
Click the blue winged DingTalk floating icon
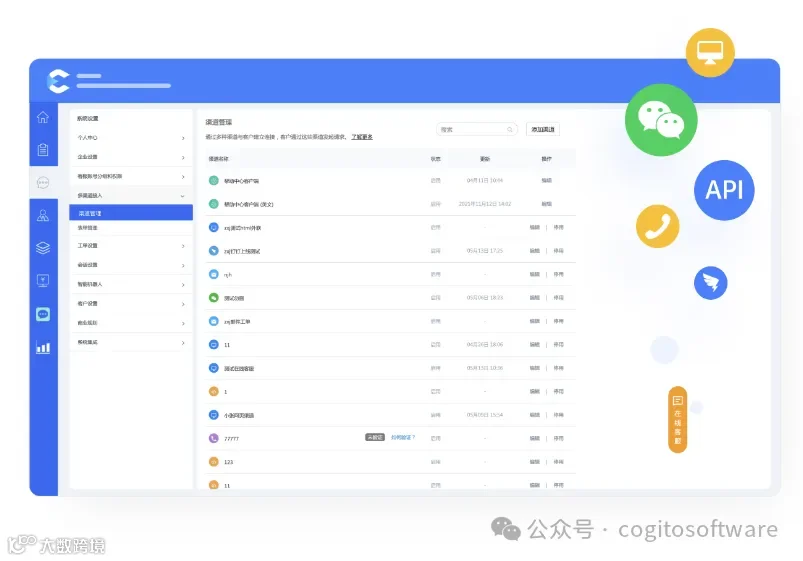click(710, 283)
